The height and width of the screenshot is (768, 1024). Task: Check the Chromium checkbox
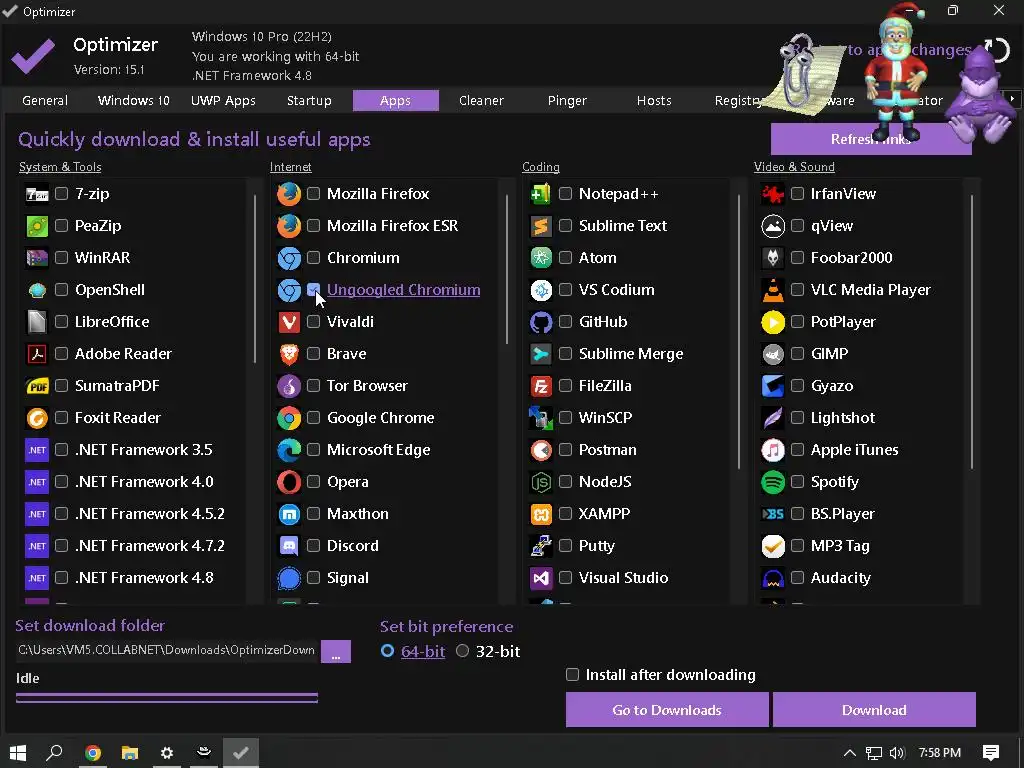313,257
